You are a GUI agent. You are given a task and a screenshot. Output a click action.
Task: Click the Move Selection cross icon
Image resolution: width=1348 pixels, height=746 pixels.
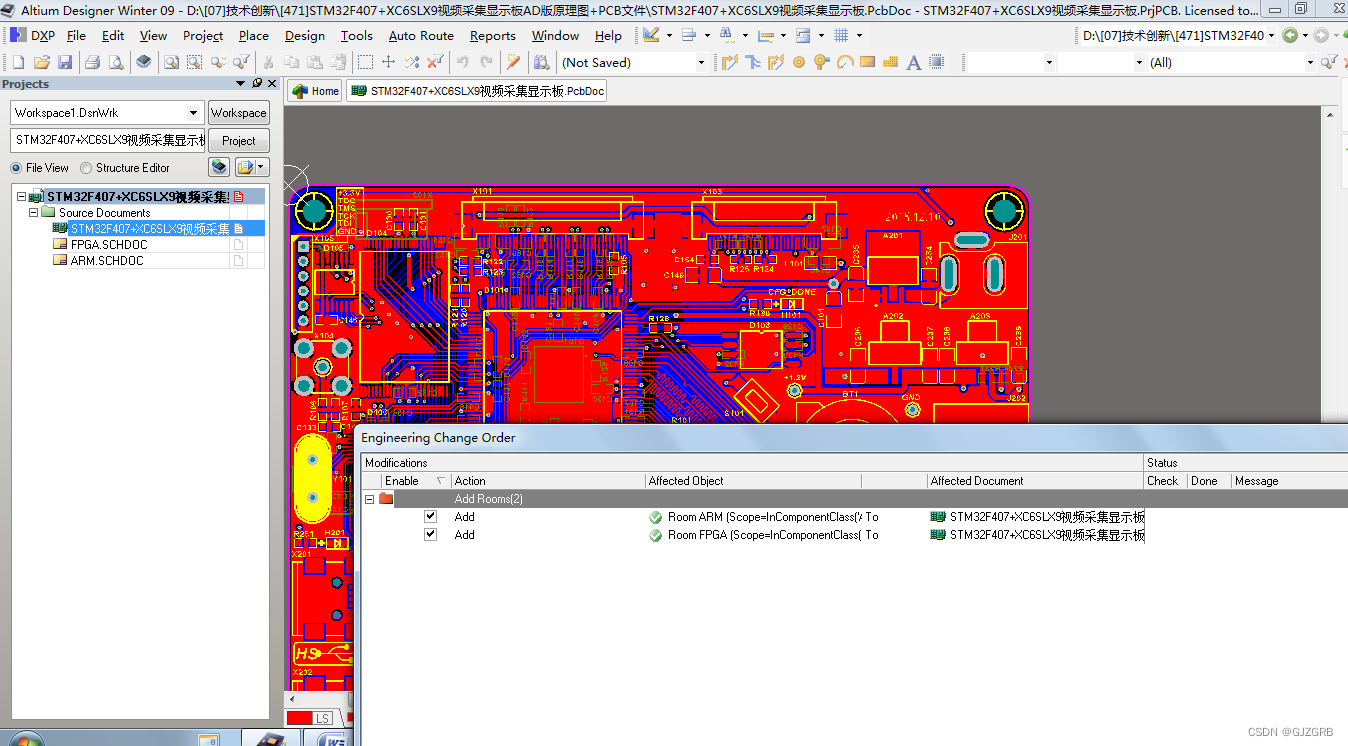coord(389,62)
